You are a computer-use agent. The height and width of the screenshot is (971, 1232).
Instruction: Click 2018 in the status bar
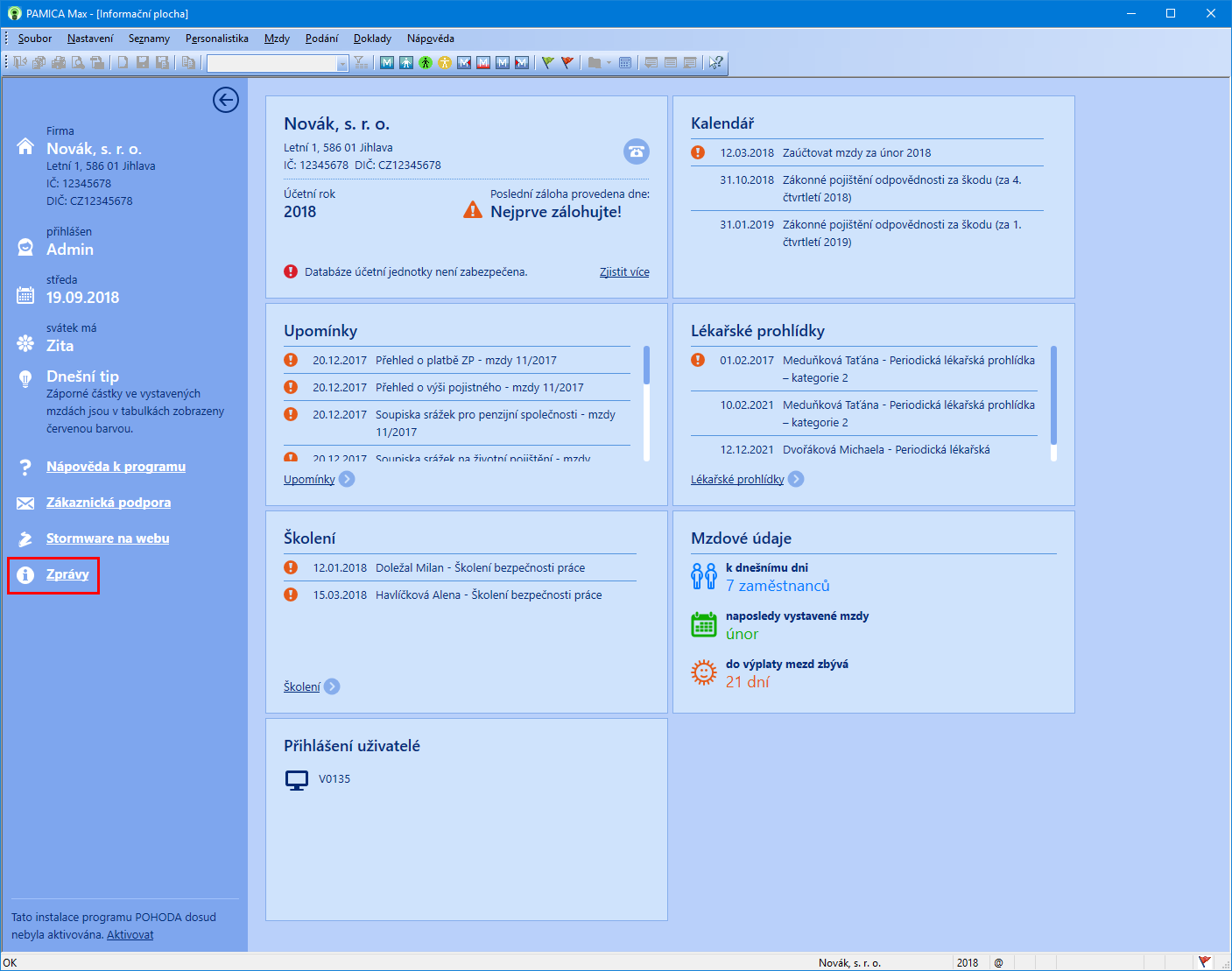point(968,962)
